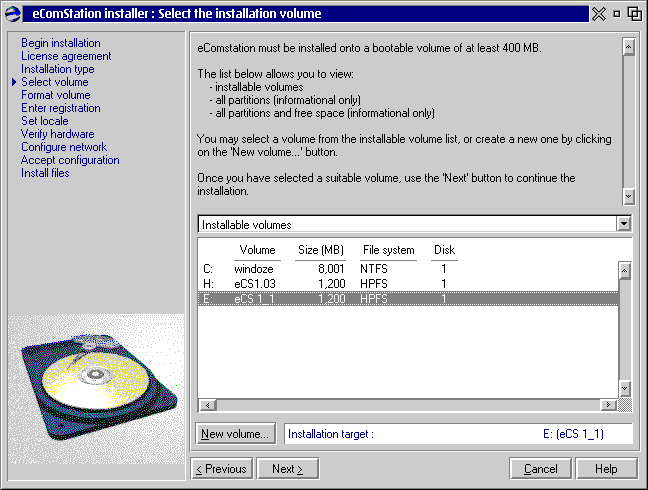The height and width of the screenshot is (490, 648).
Task: Click the eComStation logo icon in title bar
Action: point(13,14)
